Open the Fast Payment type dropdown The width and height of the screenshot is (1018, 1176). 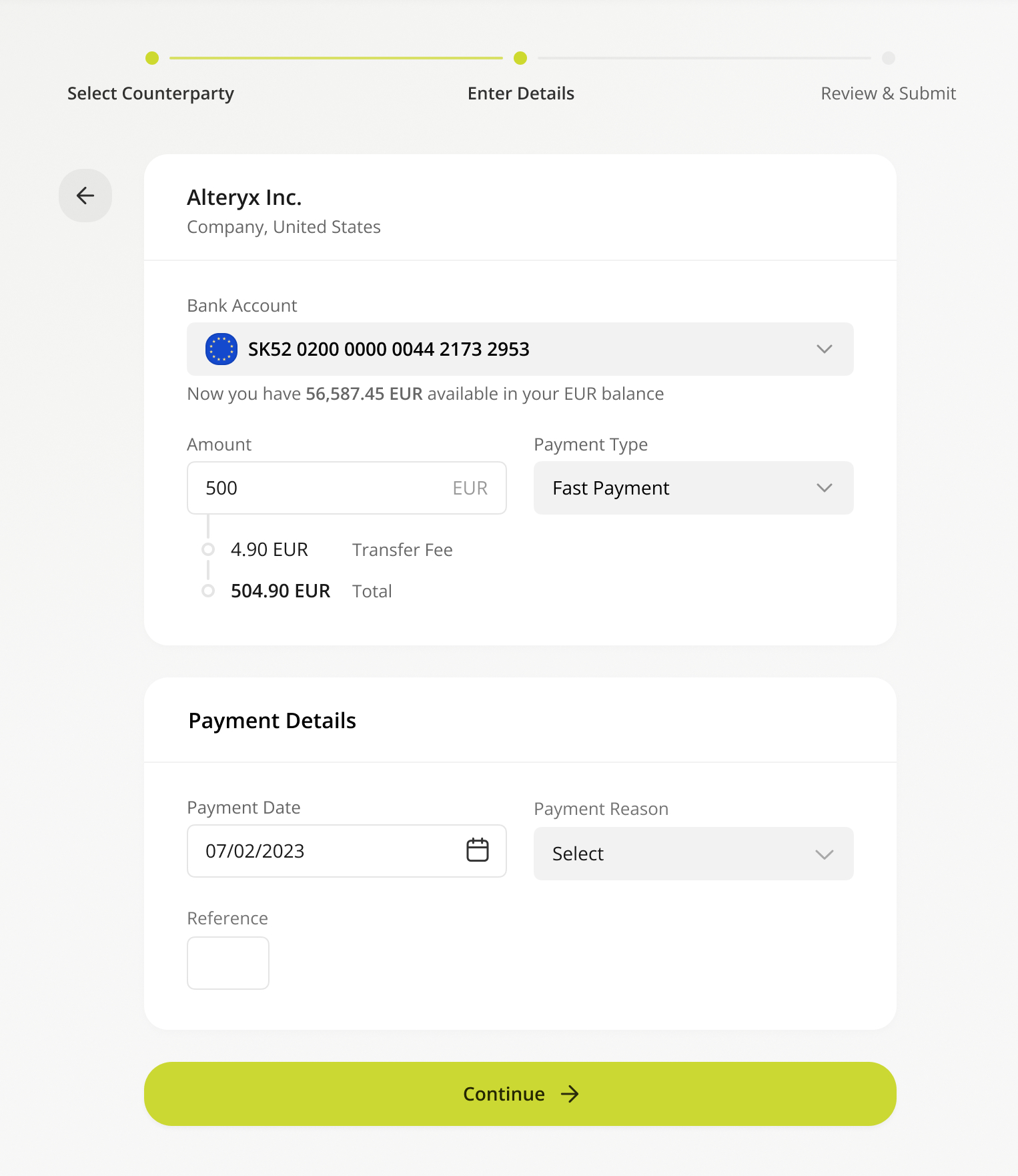click(694, 488)
